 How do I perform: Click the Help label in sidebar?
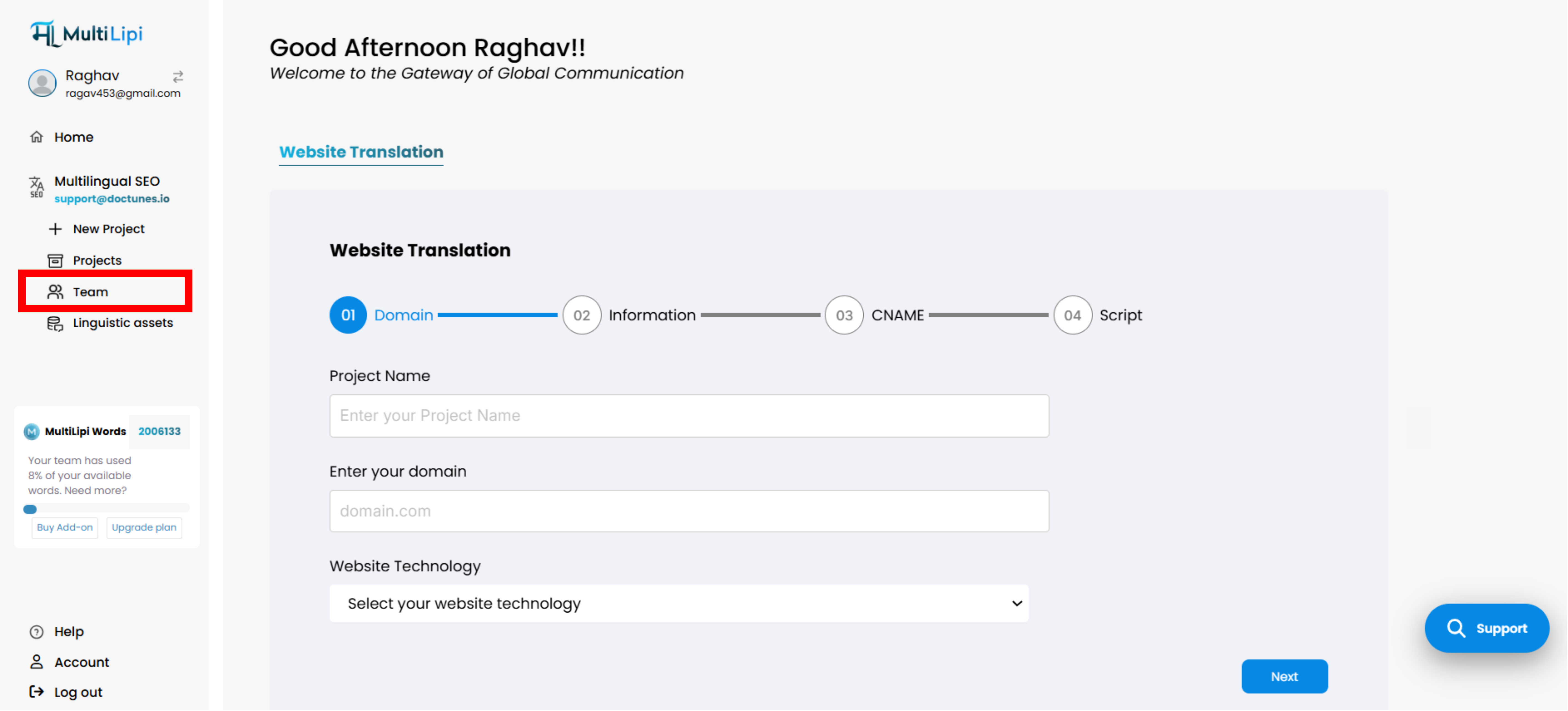click(69, 632)
